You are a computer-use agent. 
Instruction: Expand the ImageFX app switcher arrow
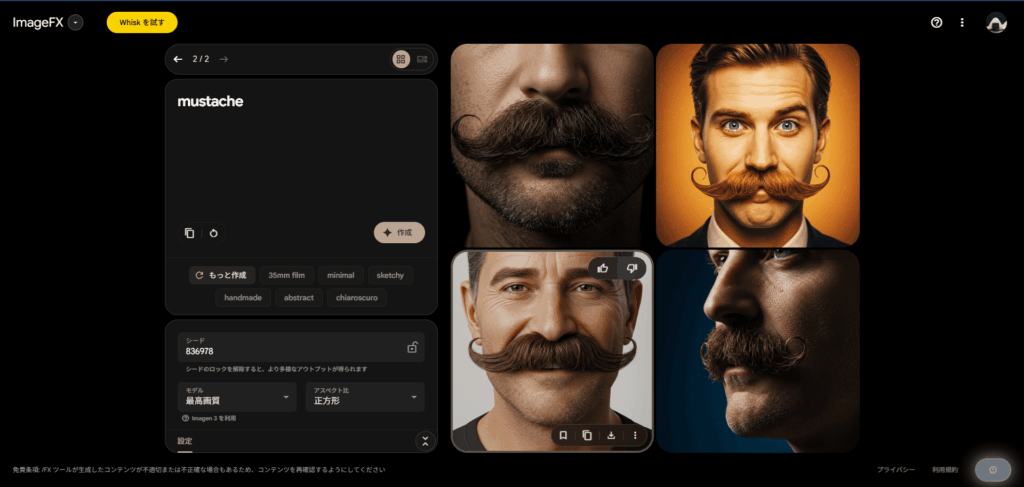pos(76,23)
